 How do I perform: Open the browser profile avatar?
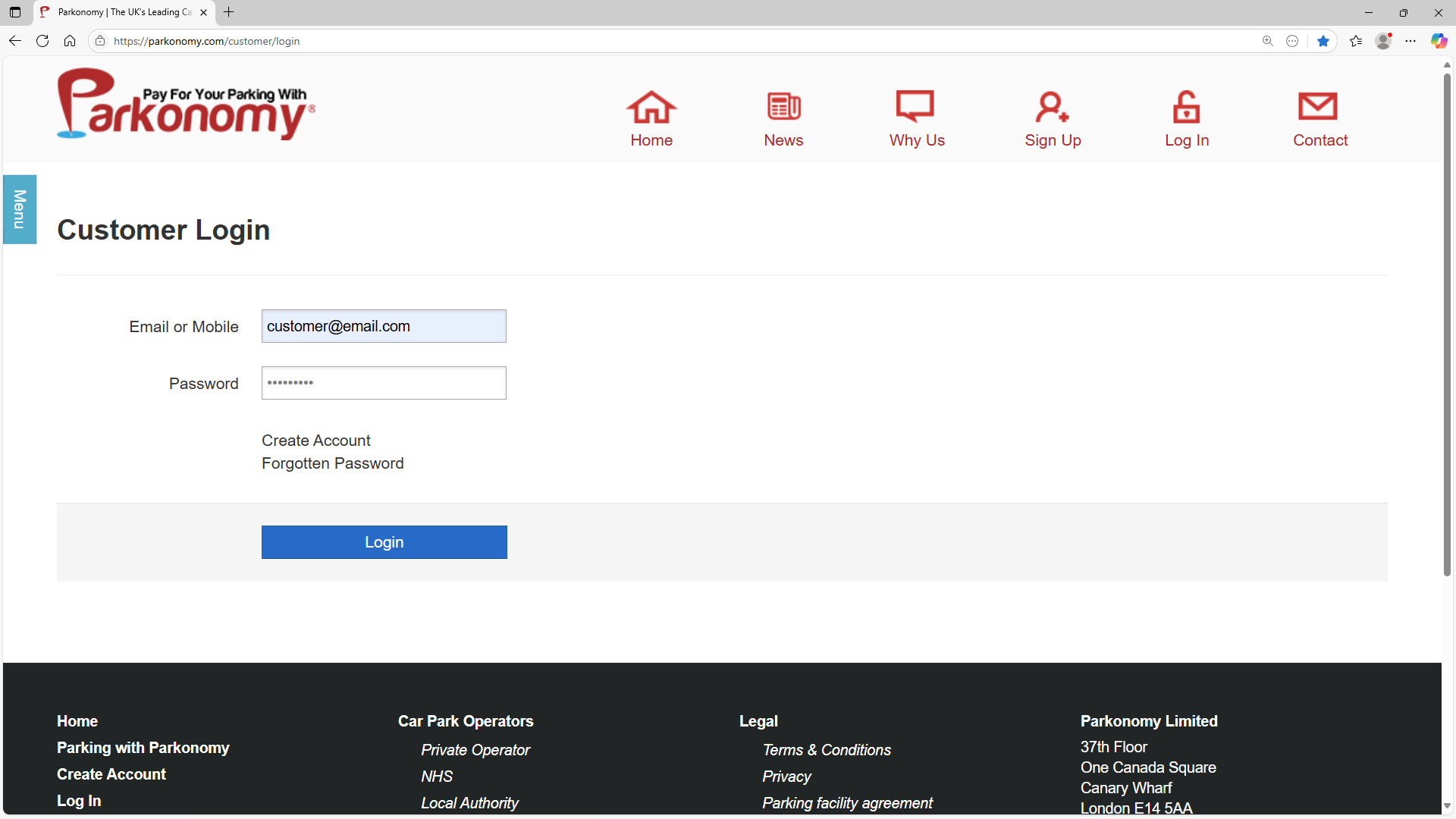[x=1384, y=41]
